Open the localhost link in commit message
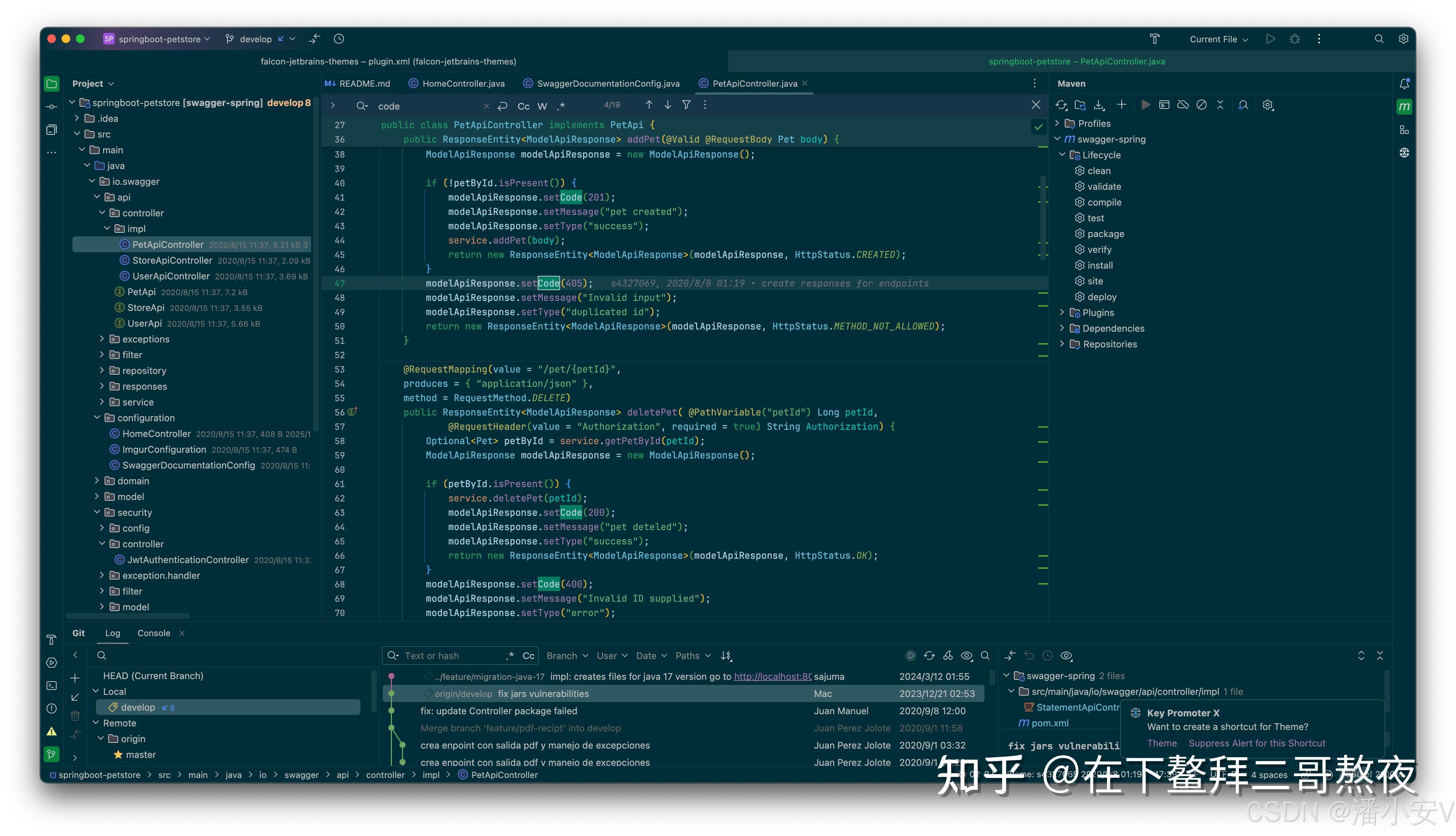The width and height of the screenshot is (1456, 836). pos(772,676)
